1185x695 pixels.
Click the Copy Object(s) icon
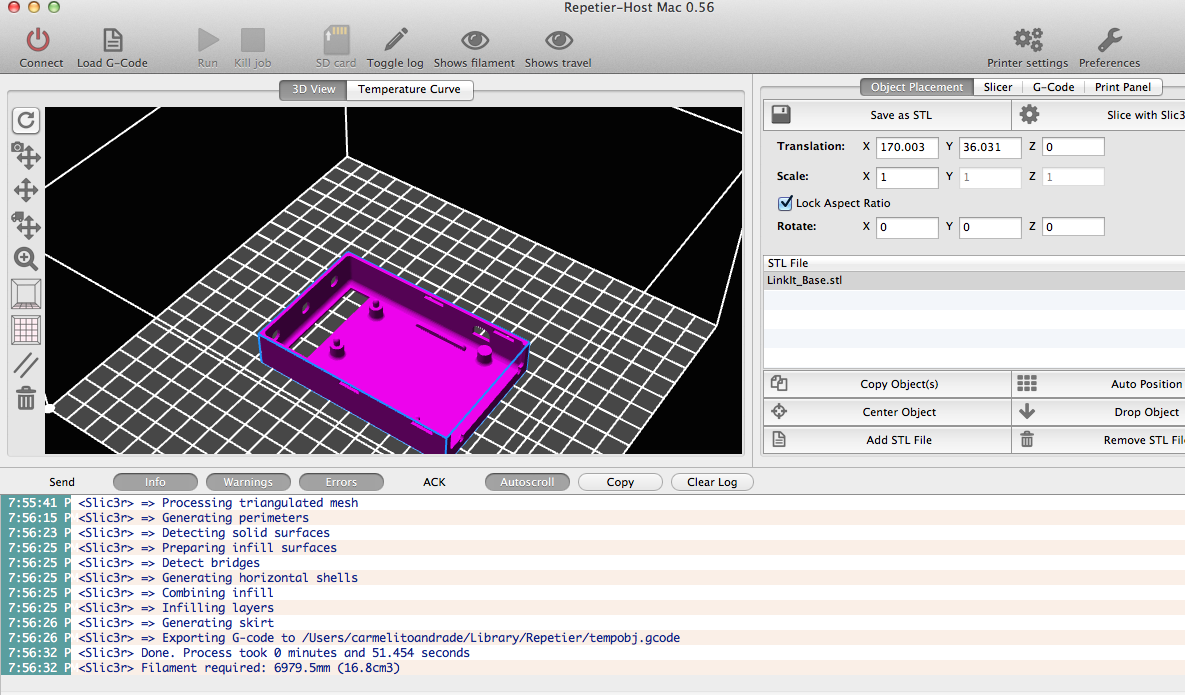(x=779, y=383)
